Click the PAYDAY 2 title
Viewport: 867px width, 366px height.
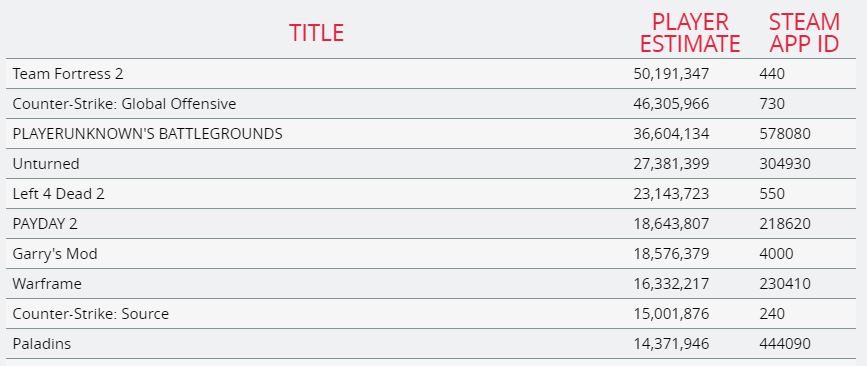point(45,223)
